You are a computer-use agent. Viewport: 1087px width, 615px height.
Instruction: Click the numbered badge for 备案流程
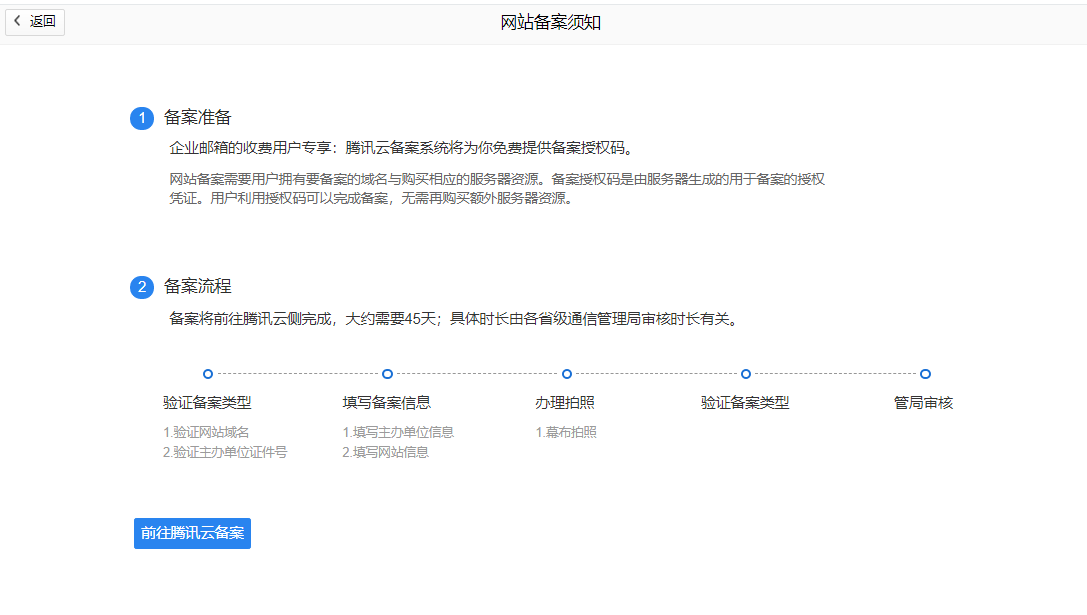pyautogui.click(x=142, y=287)
